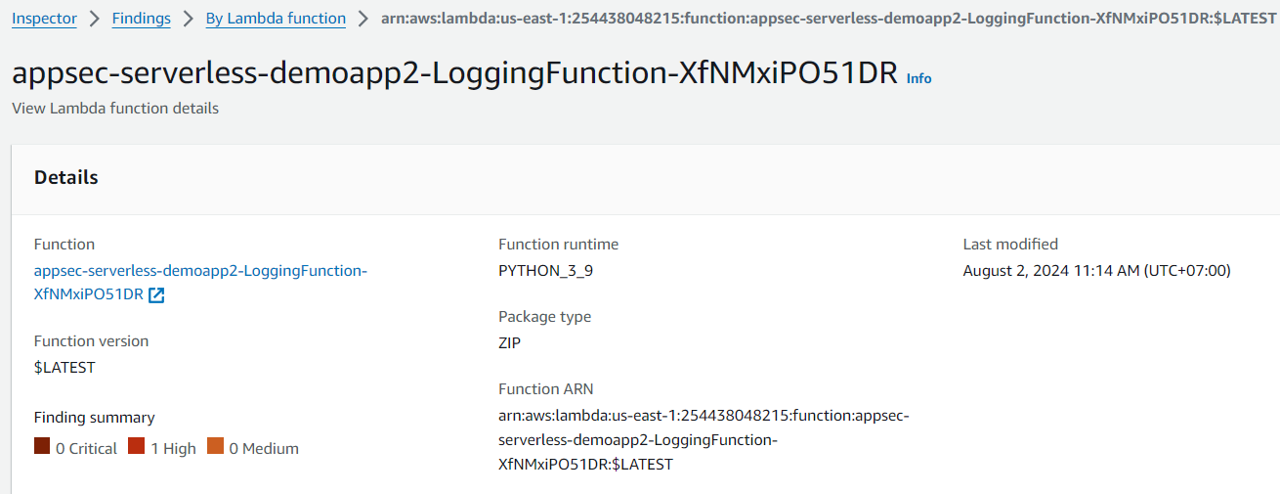This screenshot has height=494, width=1280.
Task: Click the Function runtime label
Action: (558, 244)
